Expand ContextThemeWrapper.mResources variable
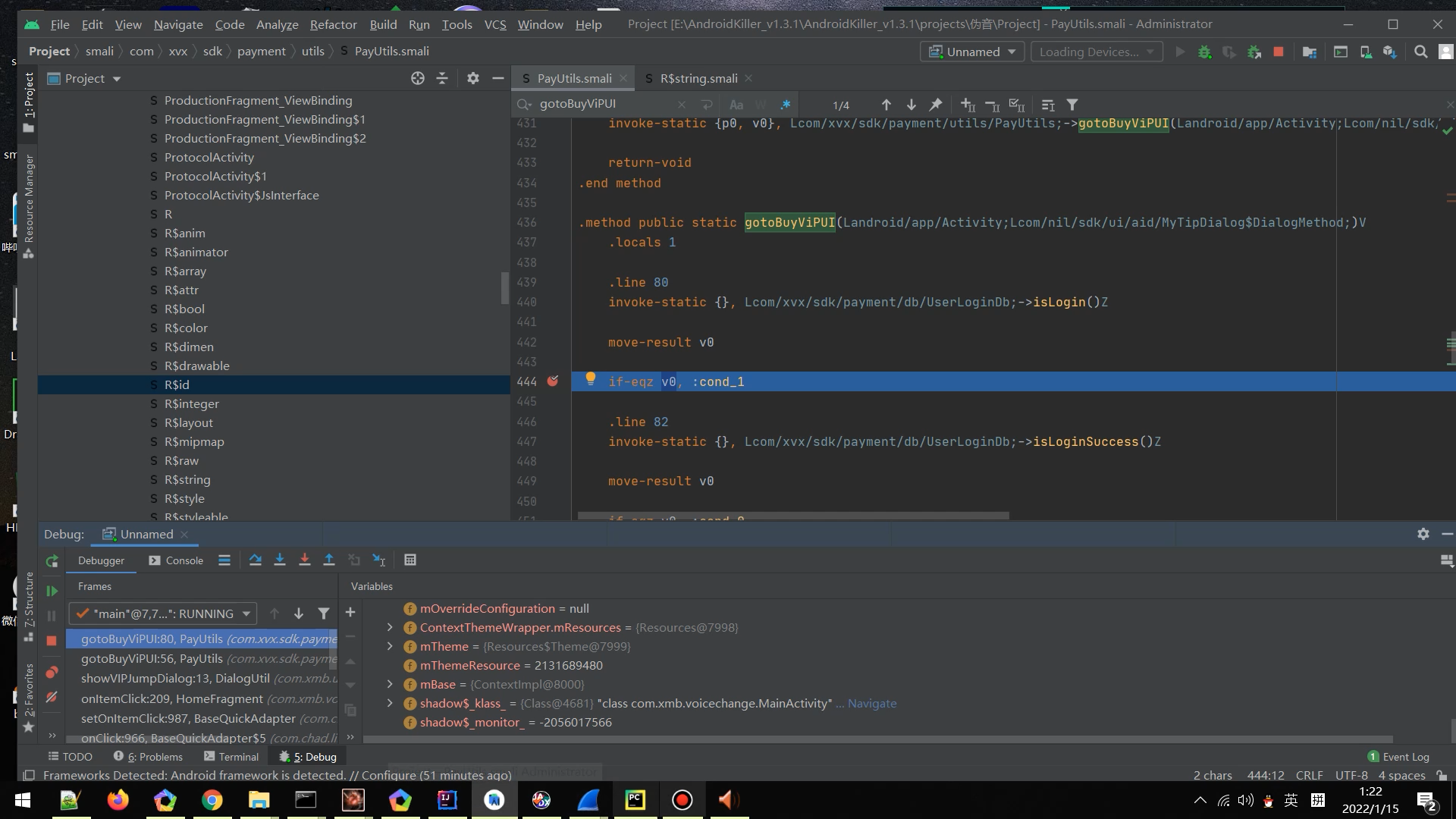Viewport: 1456px width, 819px height. 390,627
